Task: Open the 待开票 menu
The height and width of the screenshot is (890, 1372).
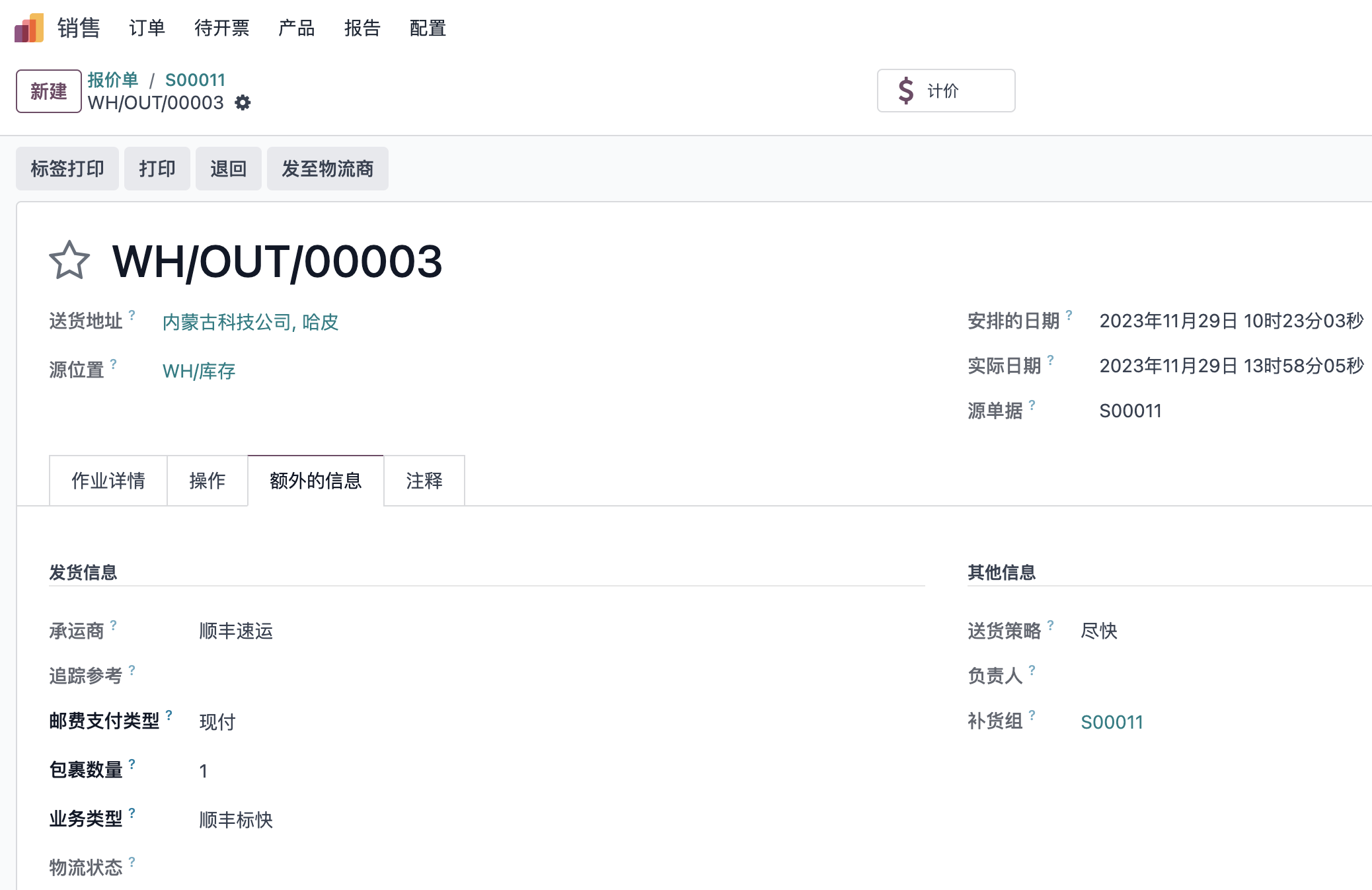Action: [x=221, y=28]
